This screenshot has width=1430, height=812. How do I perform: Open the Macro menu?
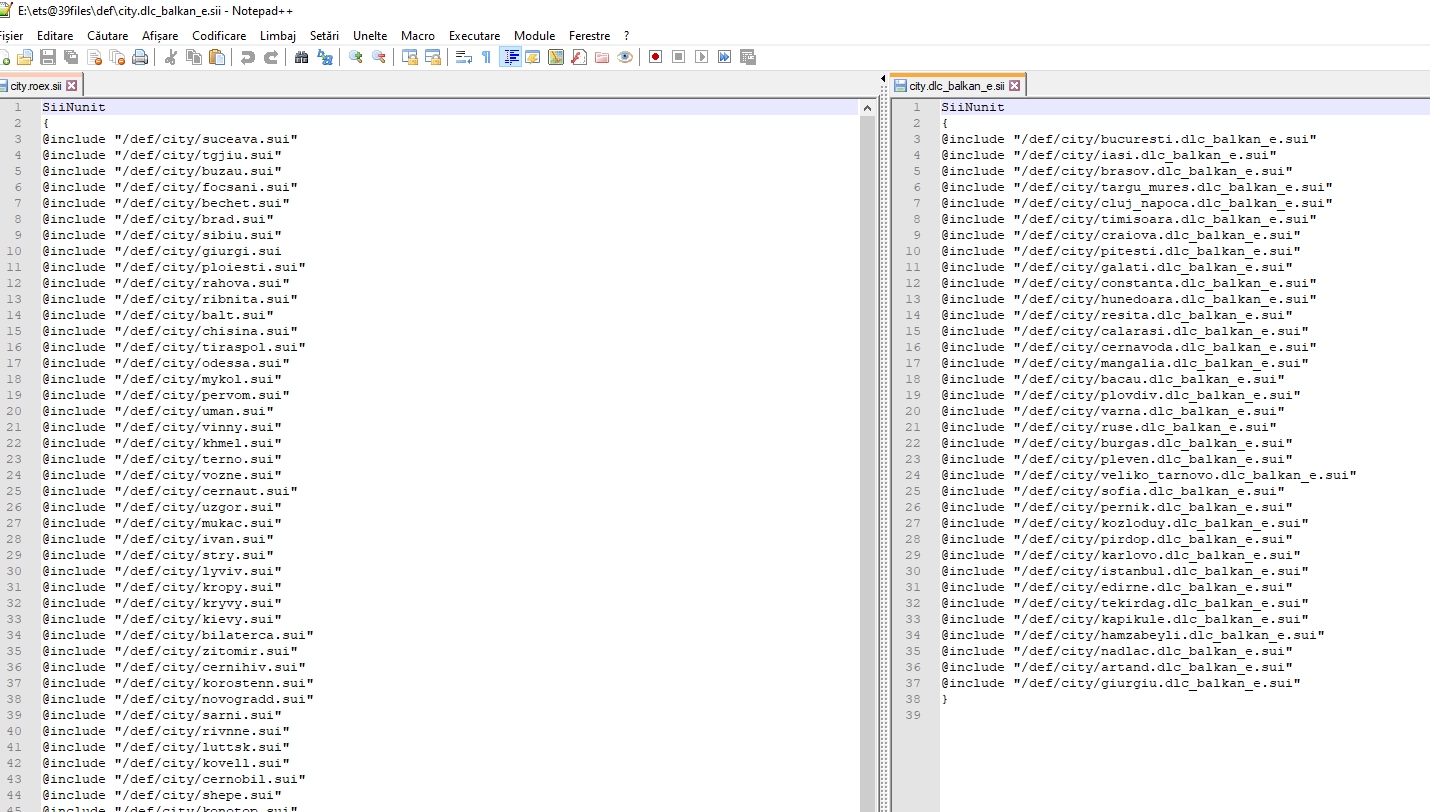(418, 36)
